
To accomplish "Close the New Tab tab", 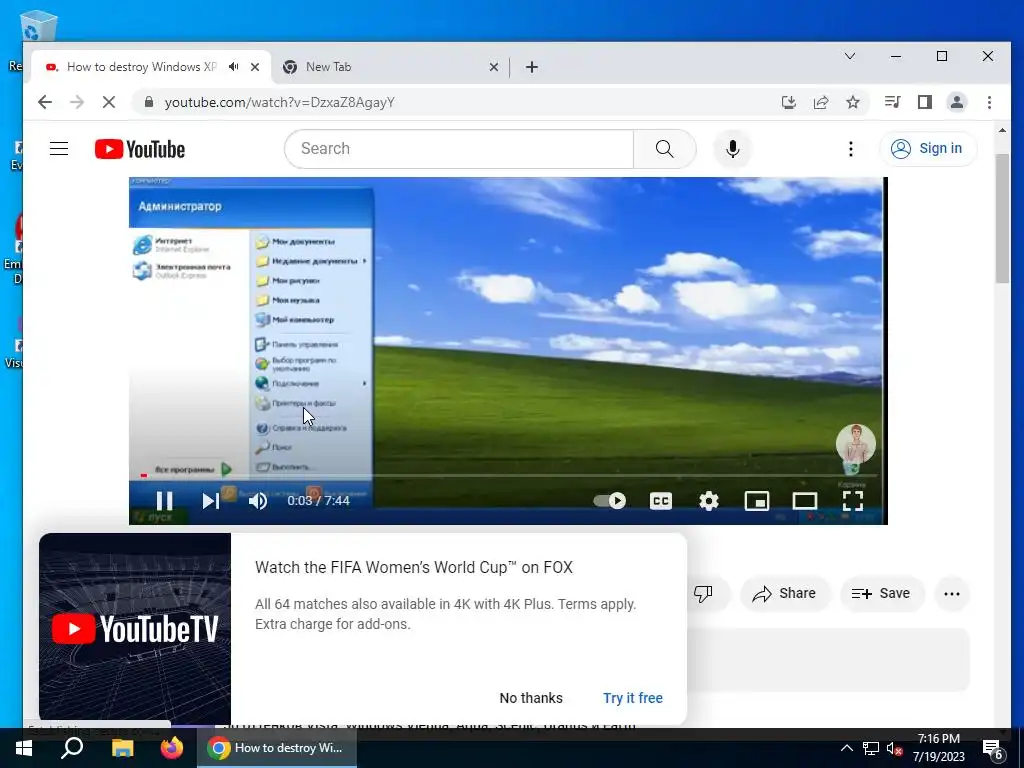I will [x=494, y=67].
